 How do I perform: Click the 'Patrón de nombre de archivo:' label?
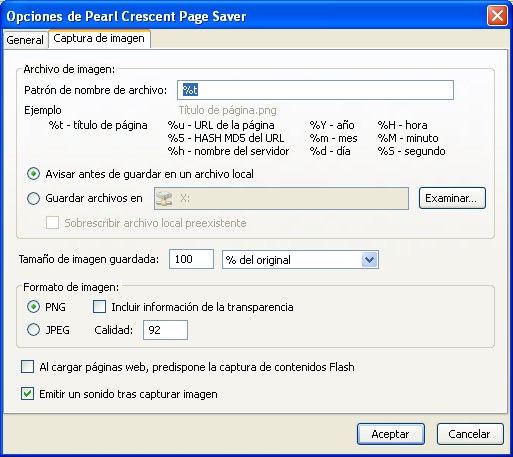click(x=95, y=90)
